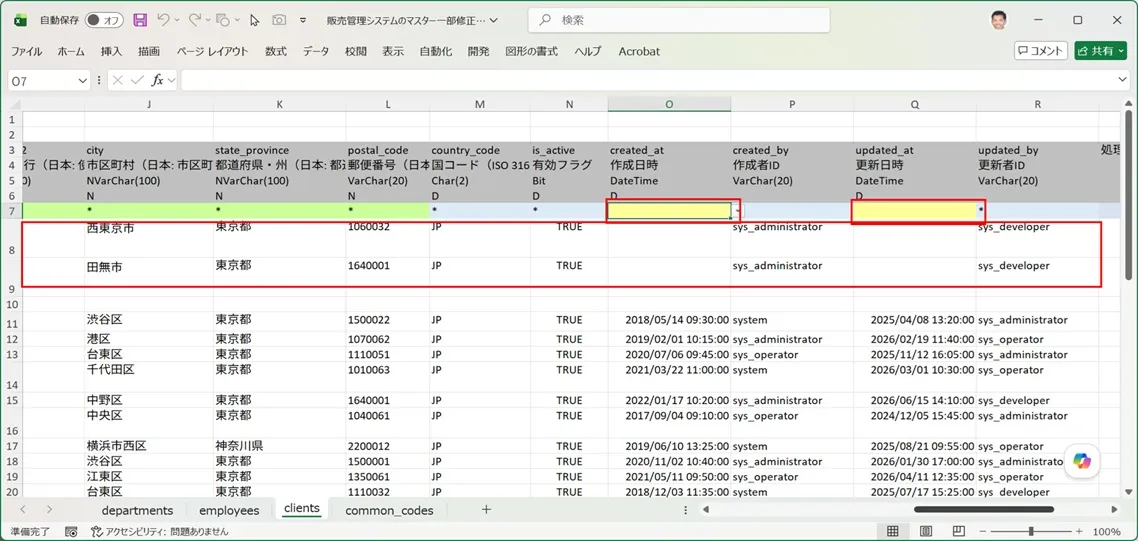The image size is (1138, 541).
Task: Click the zoom slider handle
Action: (1030, 532)
